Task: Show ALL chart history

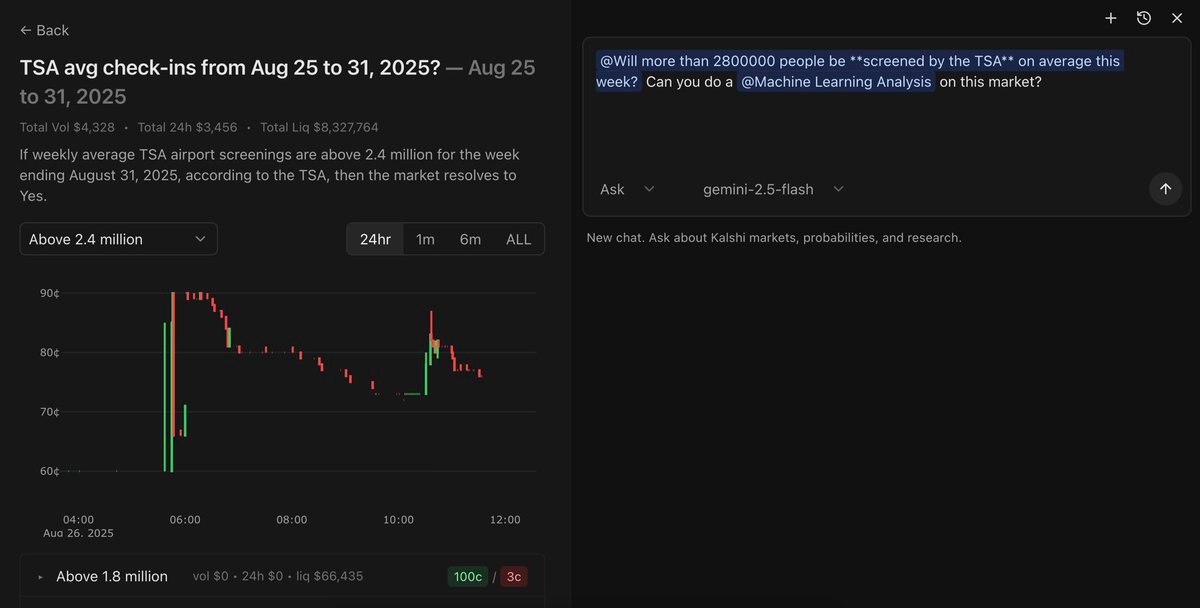Action: [519, 239]
